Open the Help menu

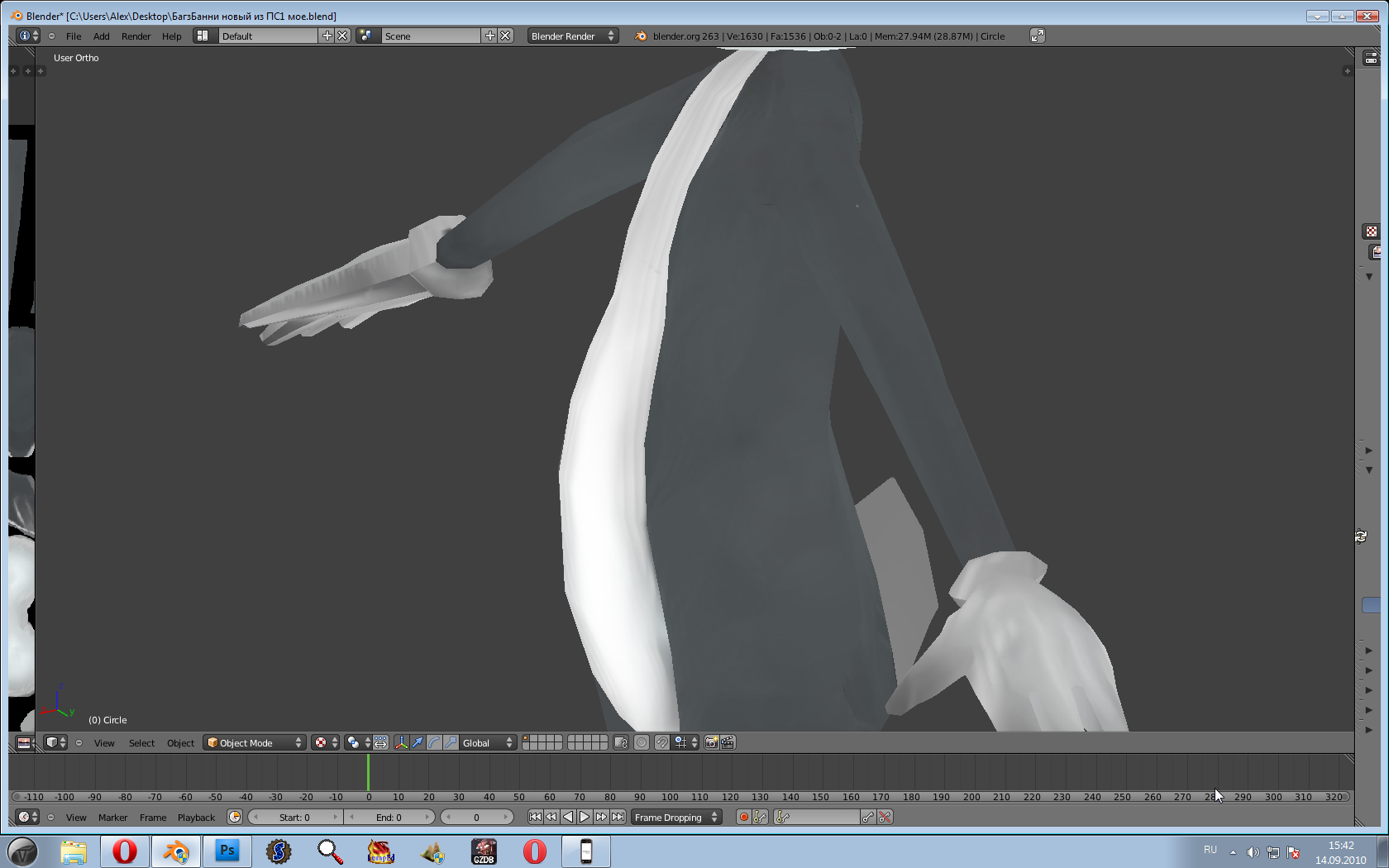[x=172, y=36]
